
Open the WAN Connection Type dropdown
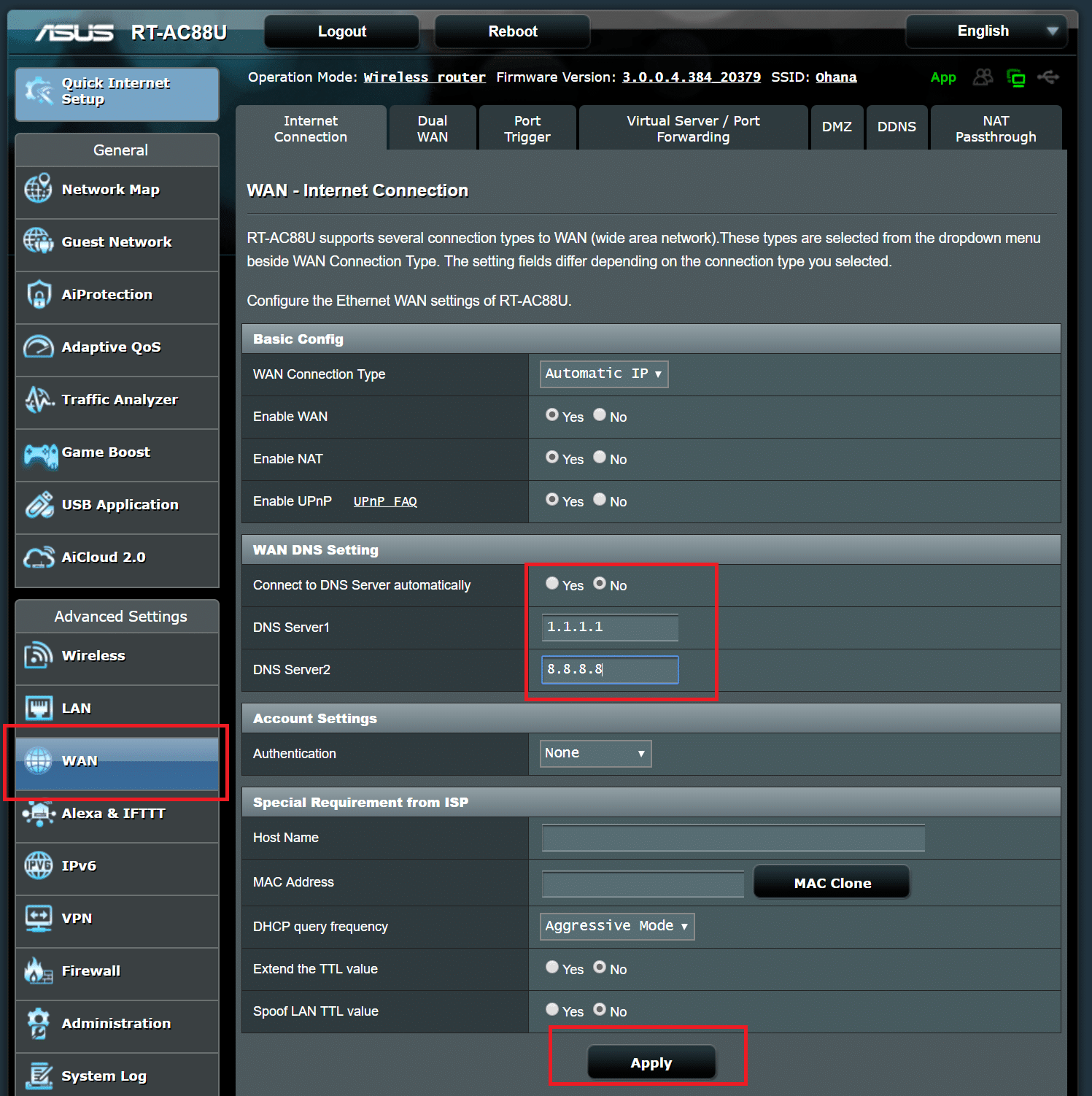603,374
